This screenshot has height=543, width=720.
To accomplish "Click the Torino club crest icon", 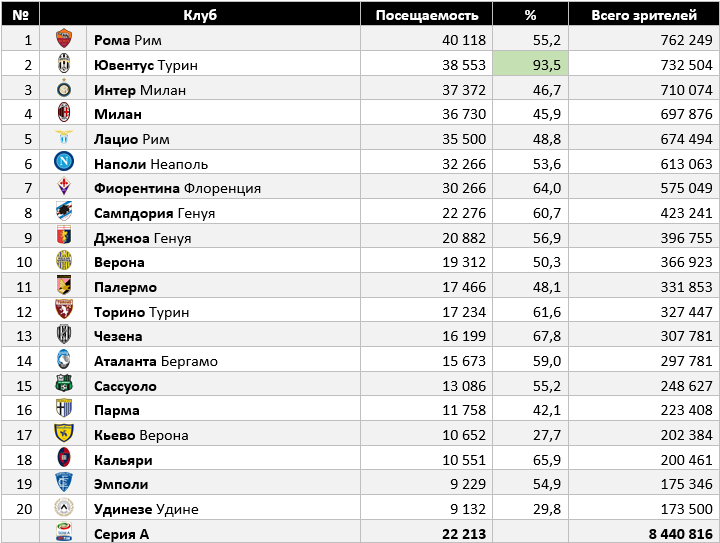I will tap(64, 311).
